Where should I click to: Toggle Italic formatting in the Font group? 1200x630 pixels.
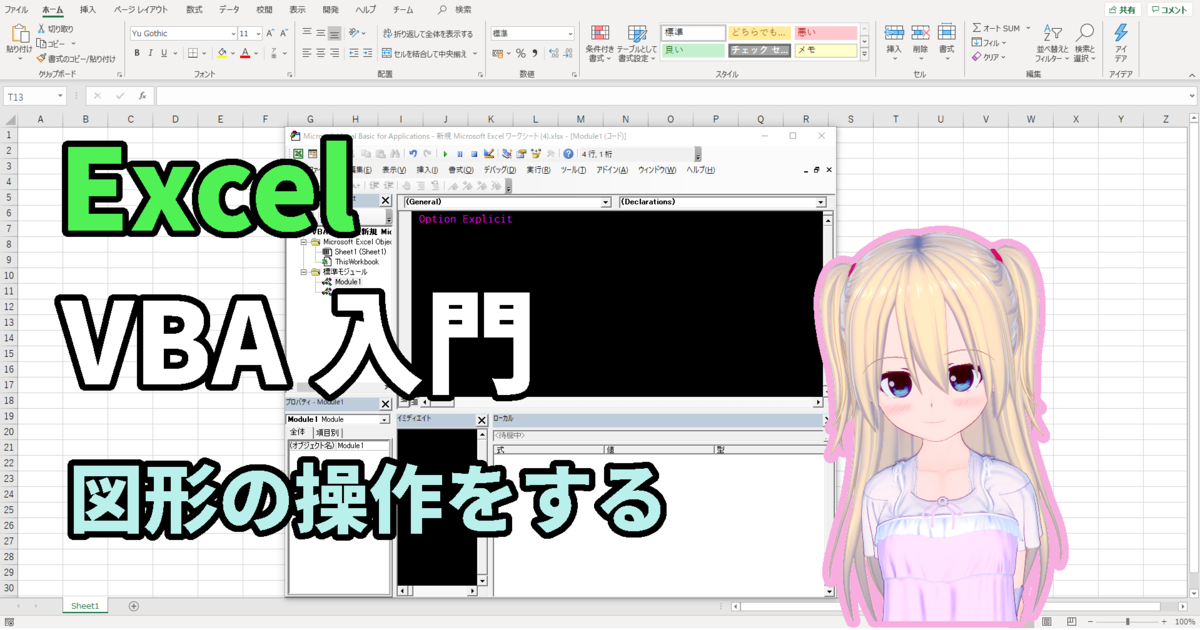click(150, 53)
